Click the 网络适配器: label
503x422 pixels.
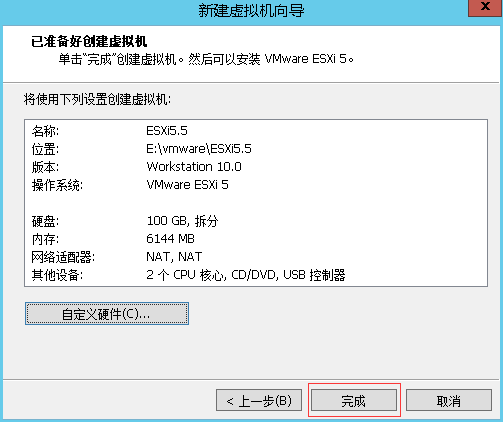click(63, 257)
